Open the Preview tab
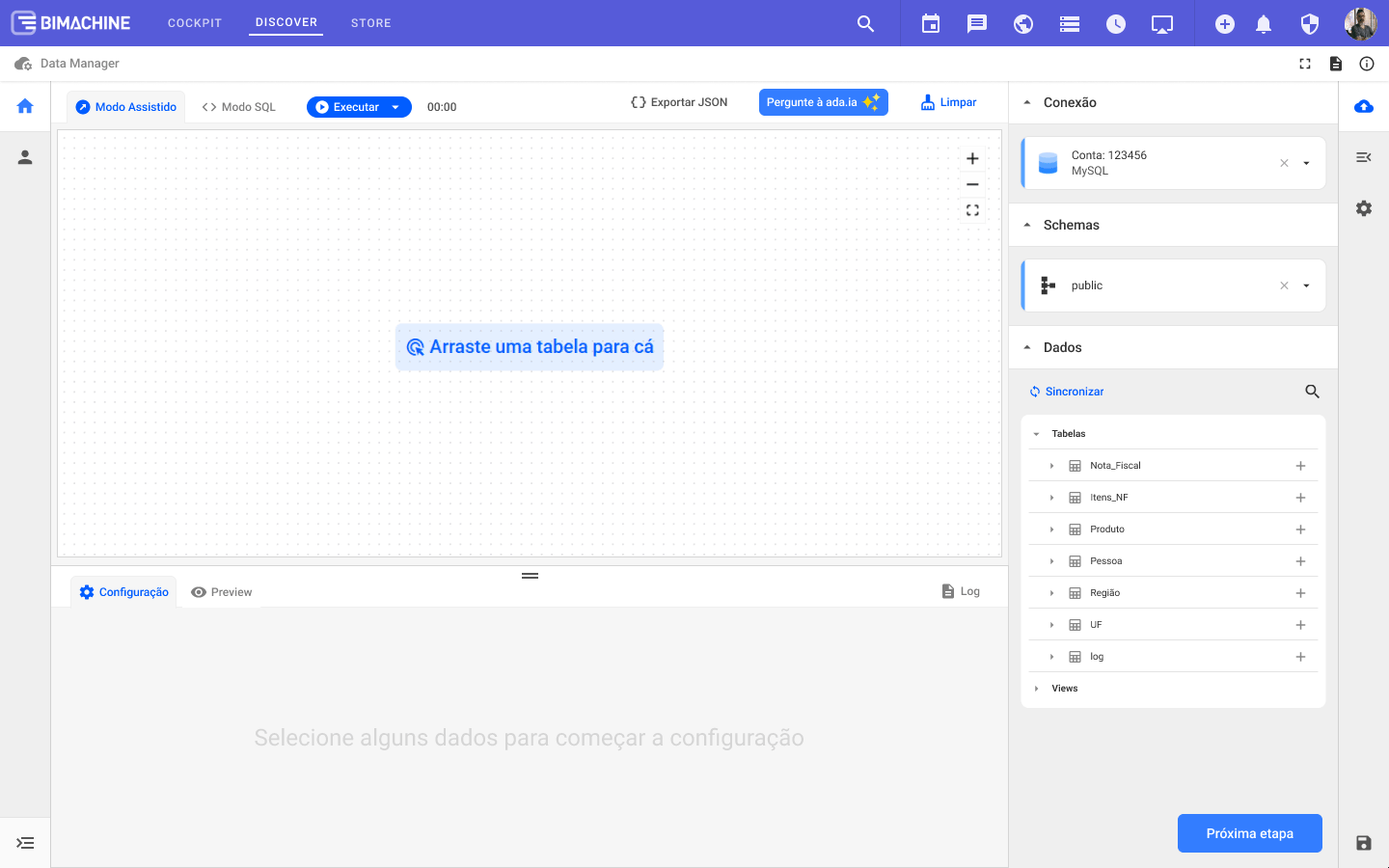Viewport: 1389px width, 868px height. click(x=222, y=592)
